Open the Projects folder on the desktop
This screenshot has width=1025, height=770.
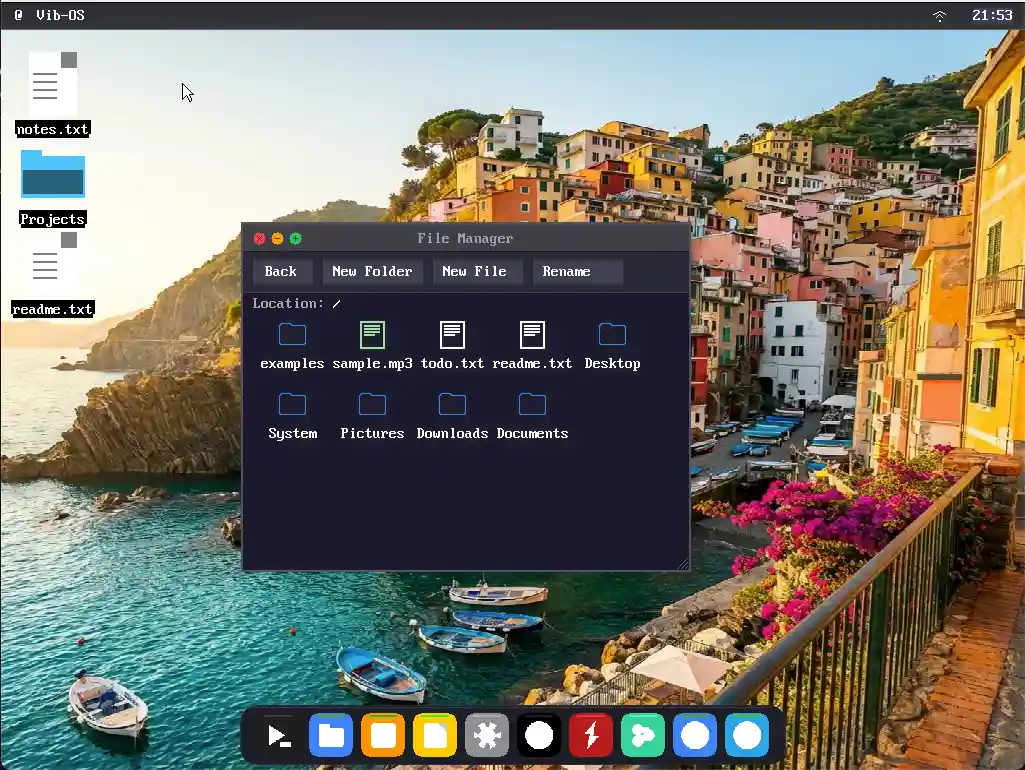pyautogui.click(x=52, y=173)
